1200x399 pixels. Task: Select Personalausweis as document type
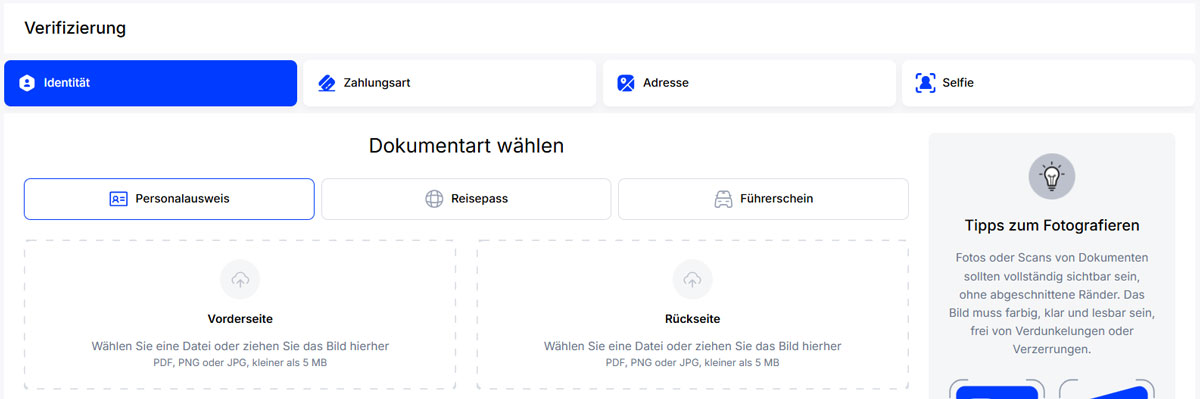[169, 199]
